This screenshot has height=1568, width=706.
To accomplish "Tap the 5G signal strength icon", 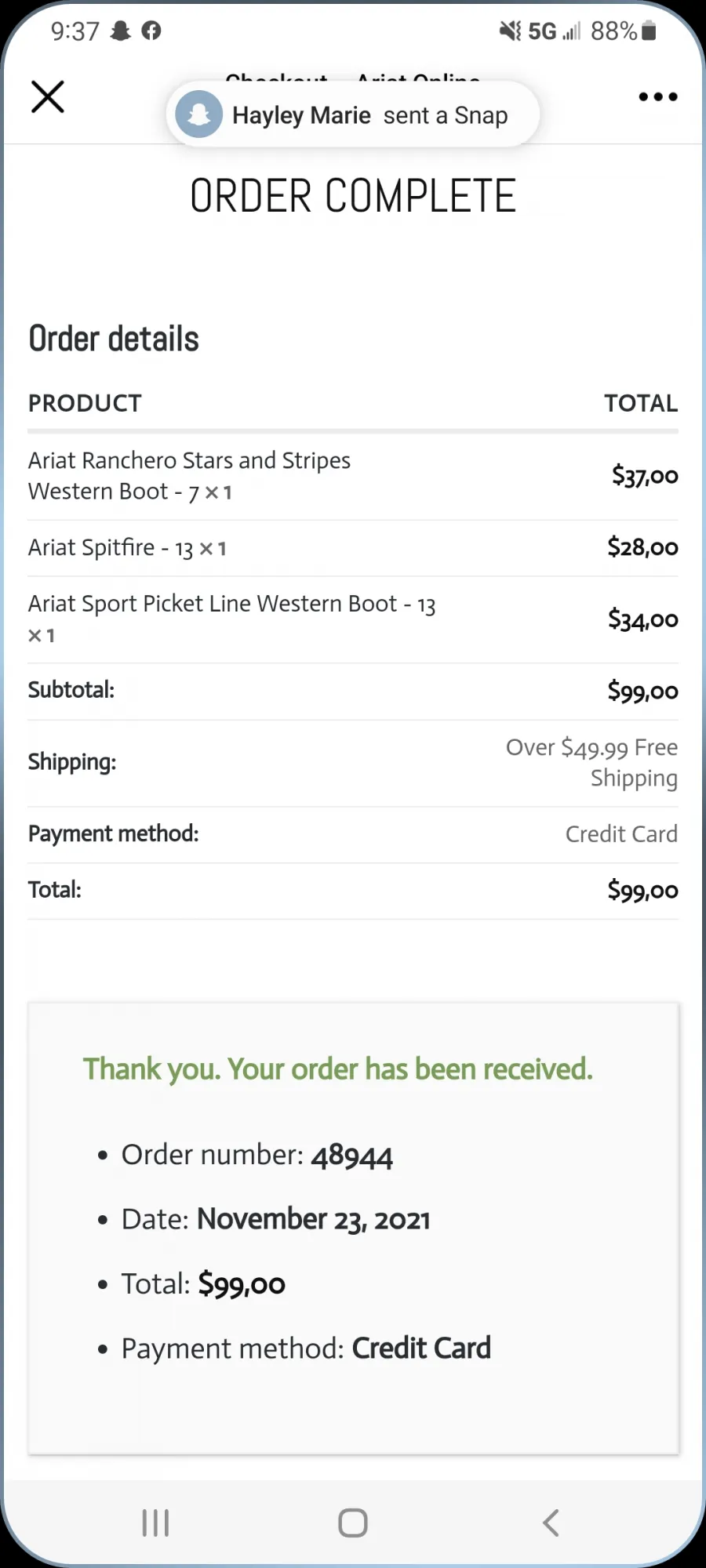I will 555,31.
